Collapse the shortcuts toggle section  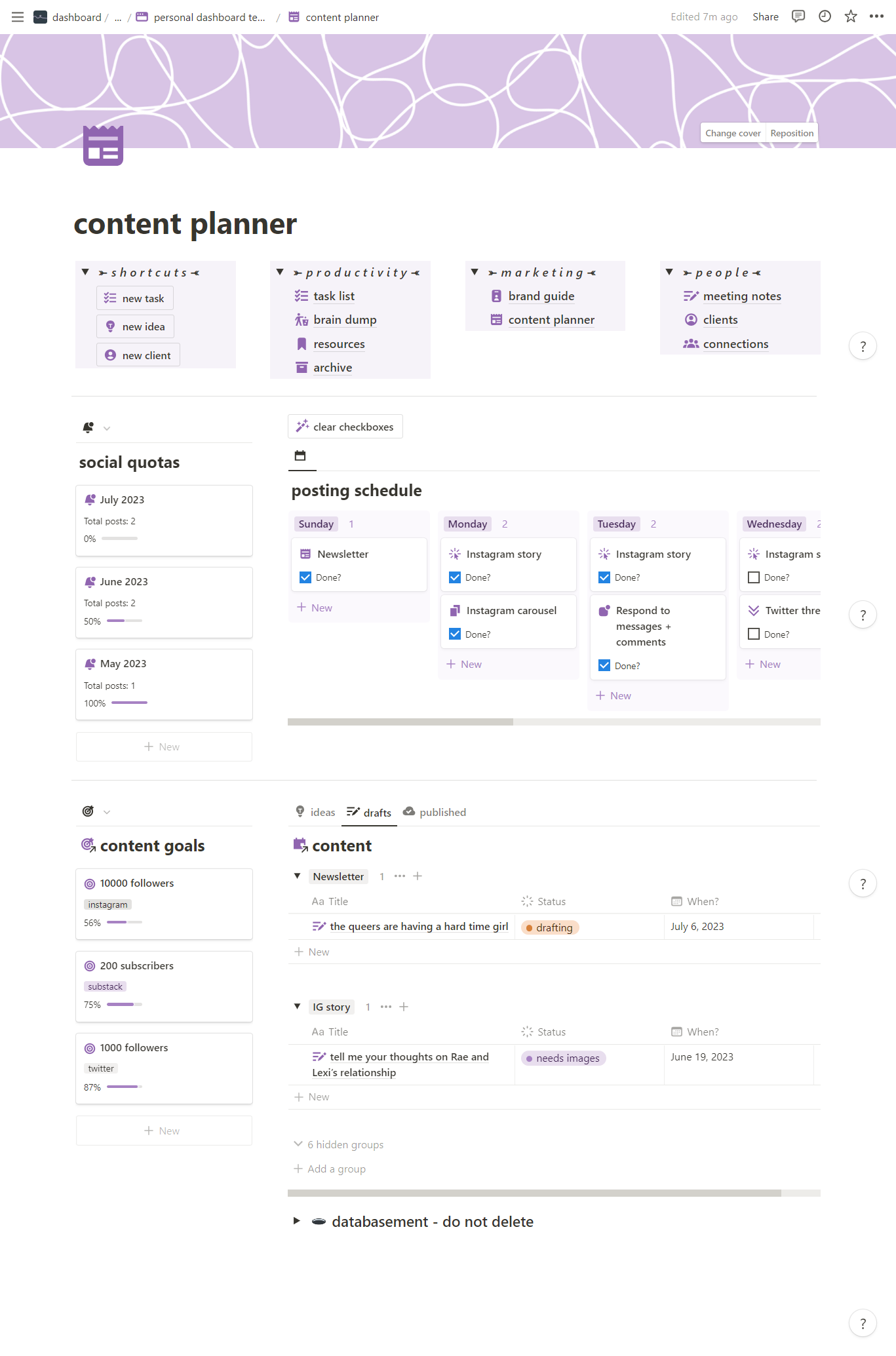85,272
